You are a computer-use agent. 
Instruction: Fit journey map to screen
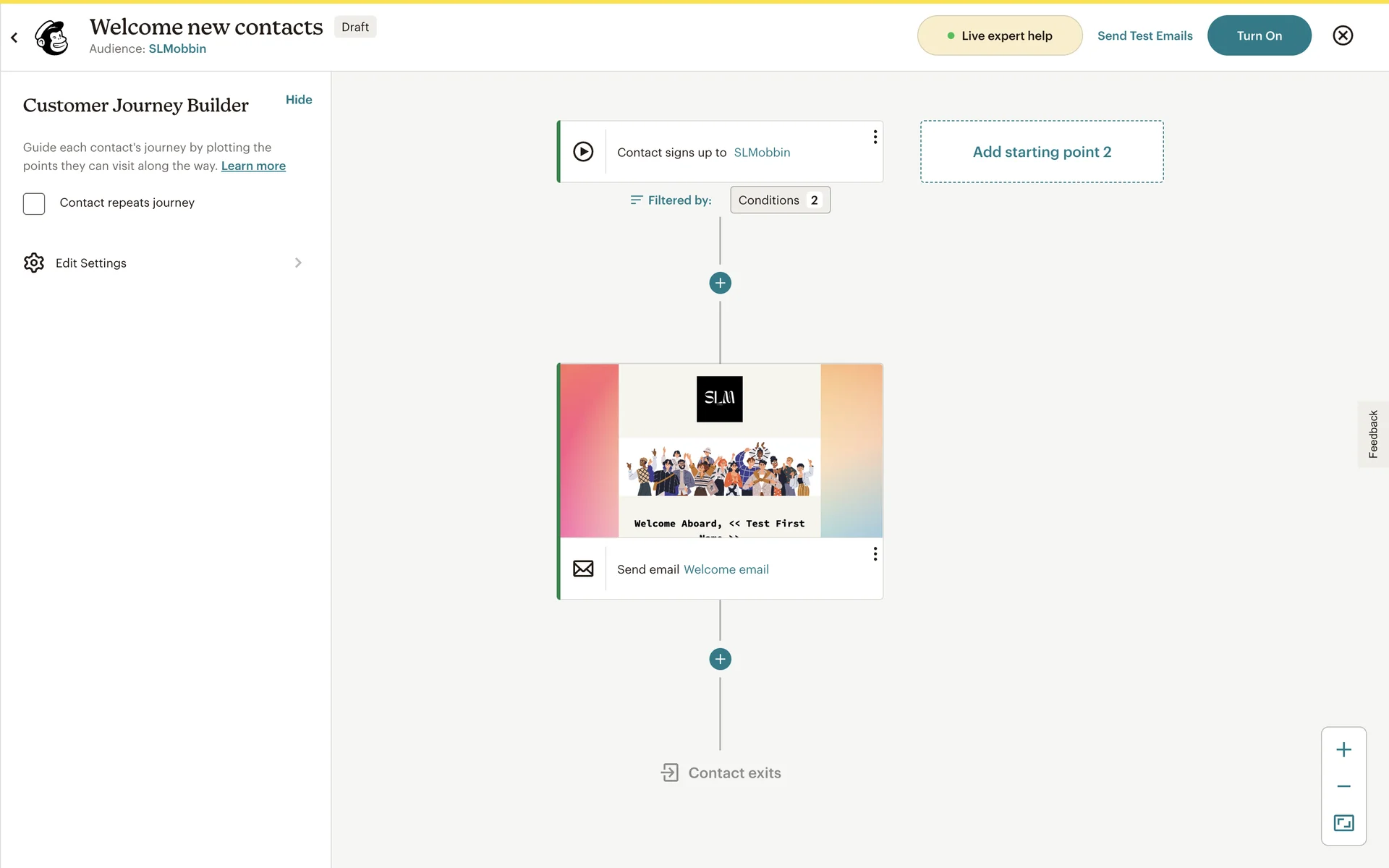click(x=1343, y=823)
